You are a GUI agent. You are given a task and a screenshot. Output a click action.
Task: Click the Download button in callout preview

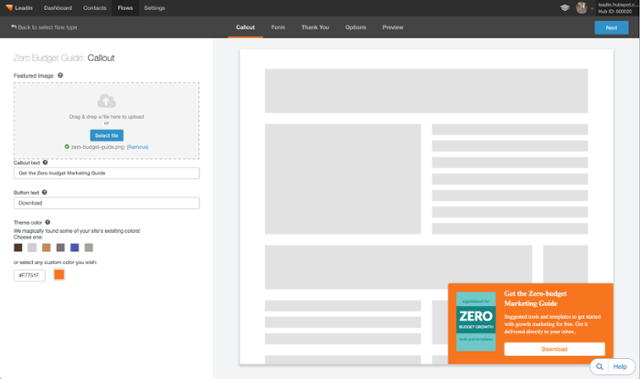[554, 349]
